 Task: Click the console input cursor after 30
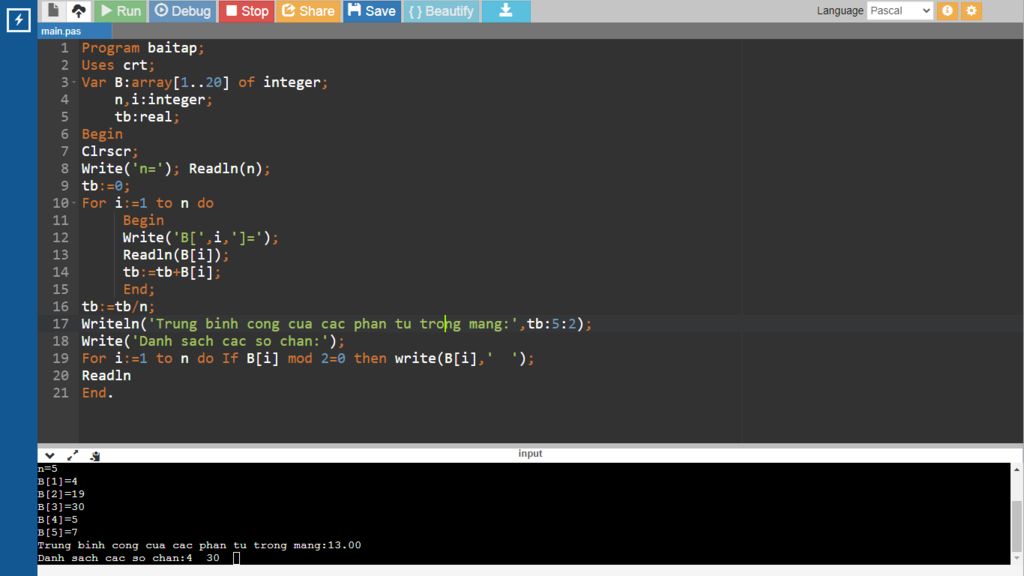(x=236, y=558)
